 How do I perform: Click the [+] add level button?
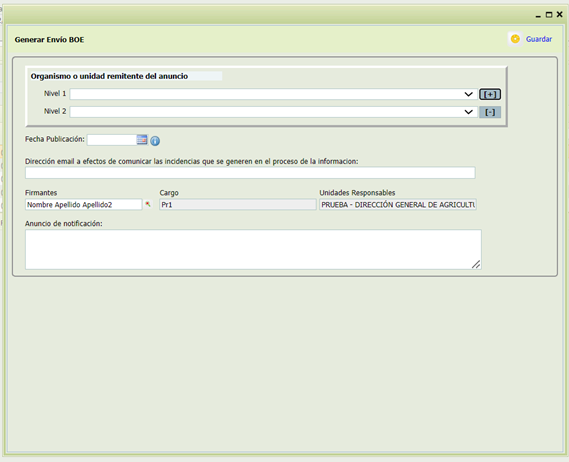point(490,94)
